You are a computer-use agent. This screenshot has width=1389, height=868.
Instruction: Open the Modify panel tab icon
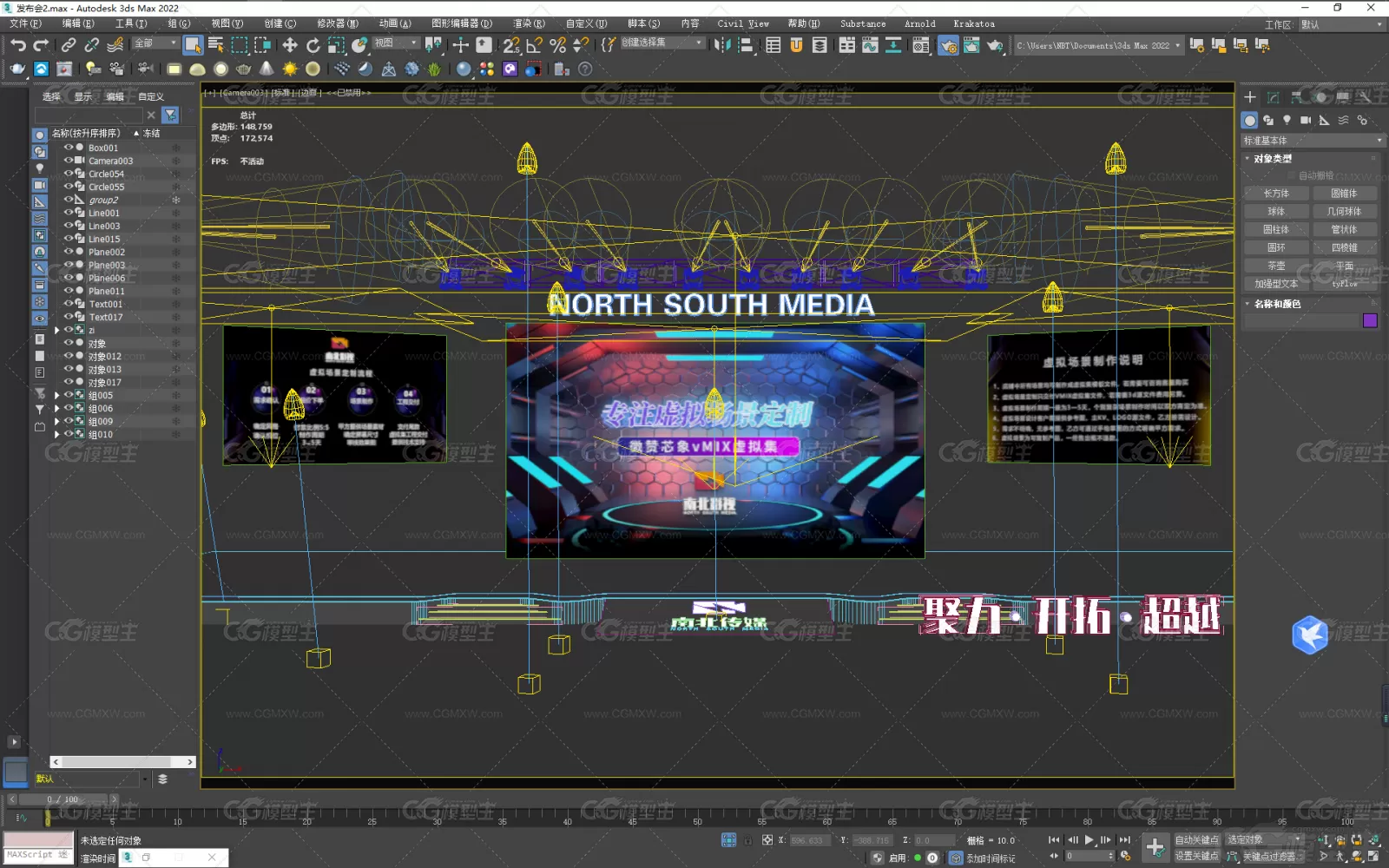pos(1273,97)
